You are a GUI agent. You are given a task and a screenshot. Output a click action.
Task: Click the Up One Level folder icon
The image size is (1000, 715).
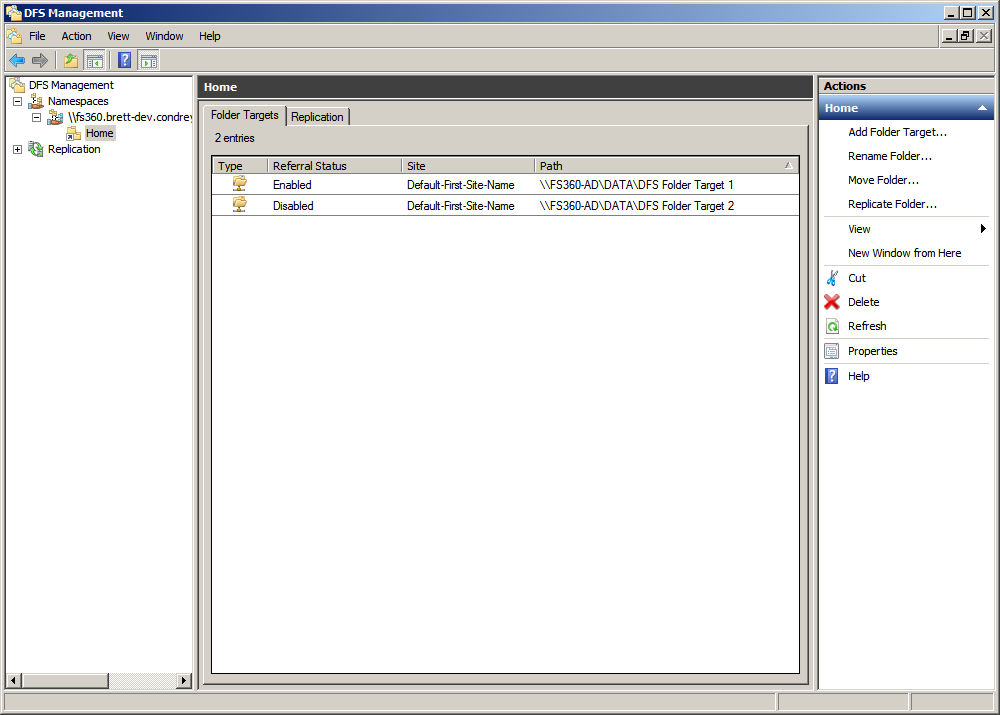coord(70,61)
